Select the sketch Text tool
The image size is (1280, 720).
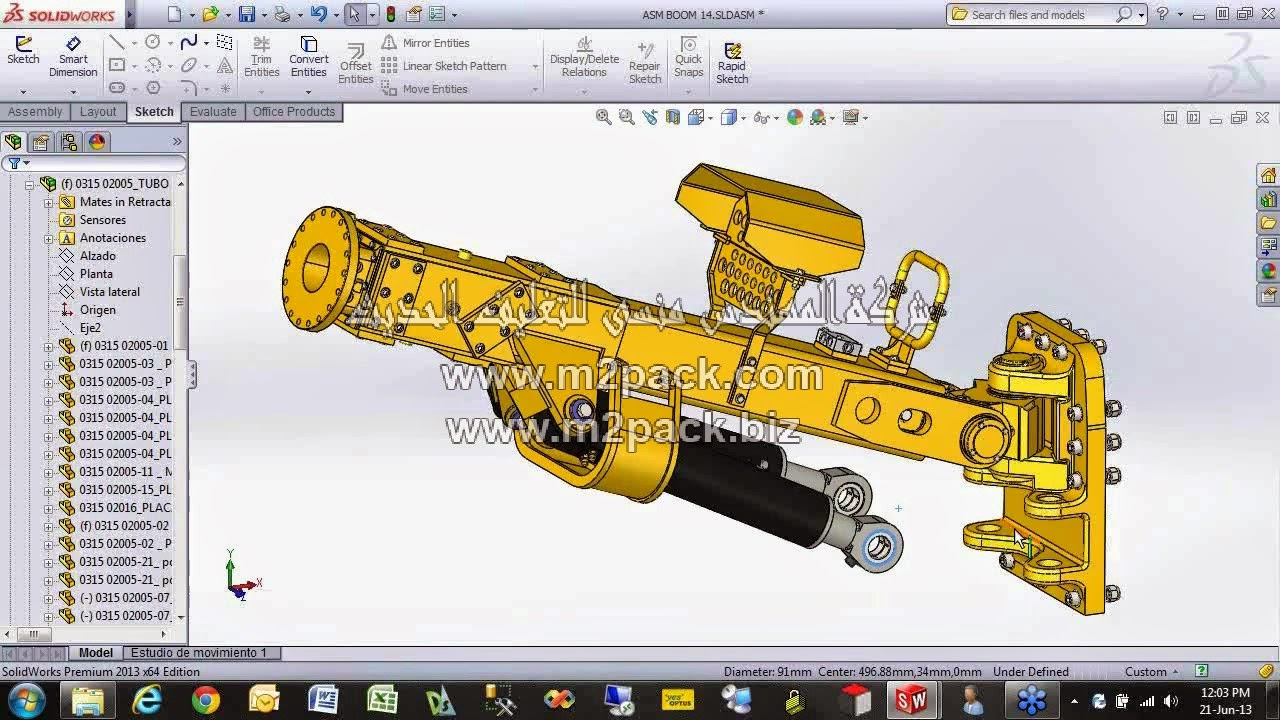coord(225,65)
